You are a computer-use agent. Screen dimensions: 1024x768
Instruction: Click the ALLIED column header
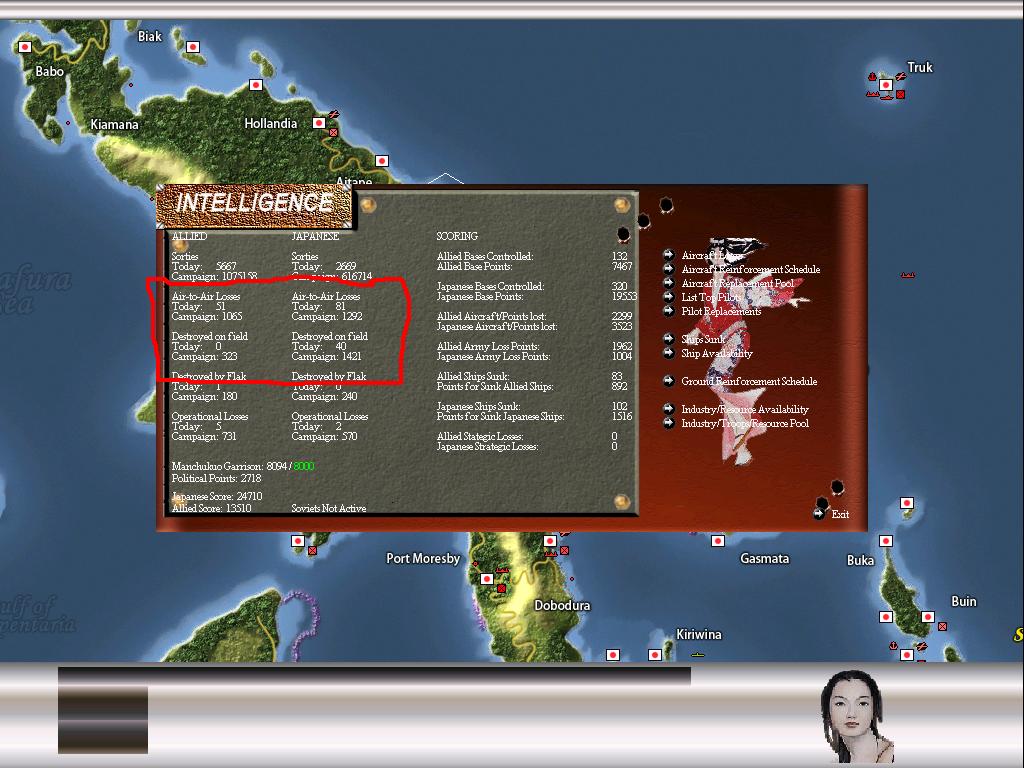coord(189,236)
